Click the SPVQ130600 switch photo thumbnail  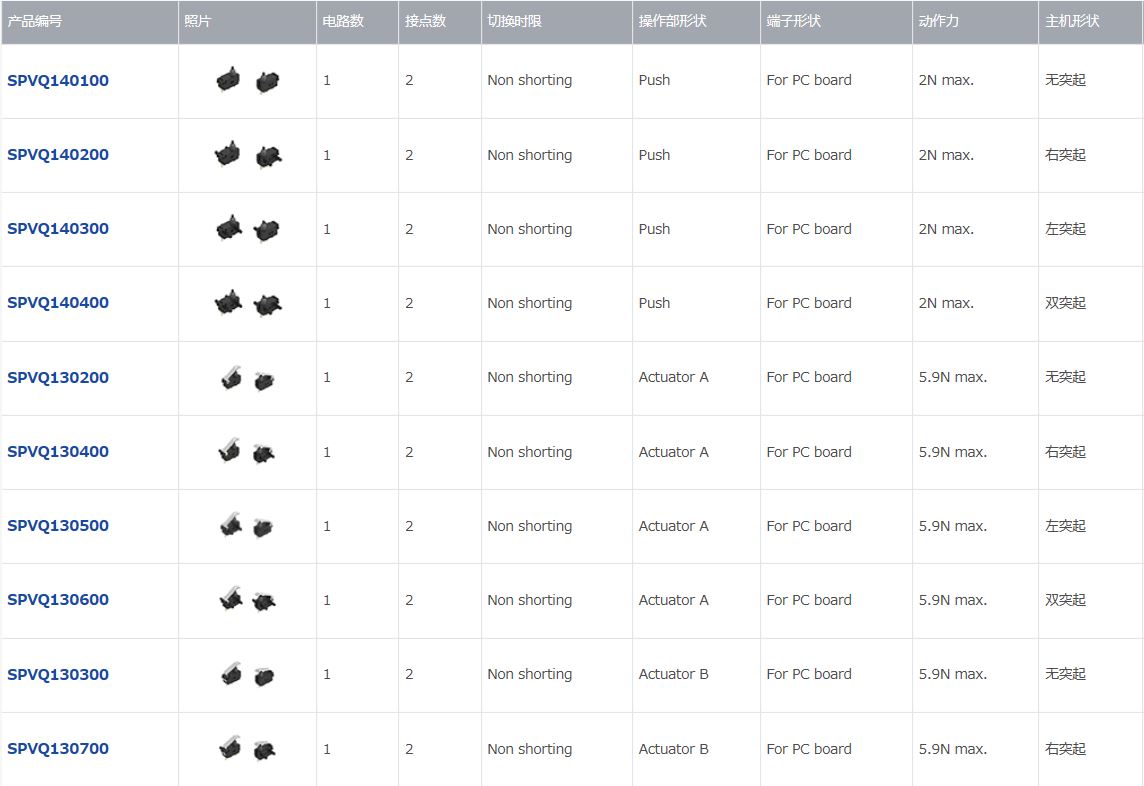pyautogui.click(x=247, y=600)
